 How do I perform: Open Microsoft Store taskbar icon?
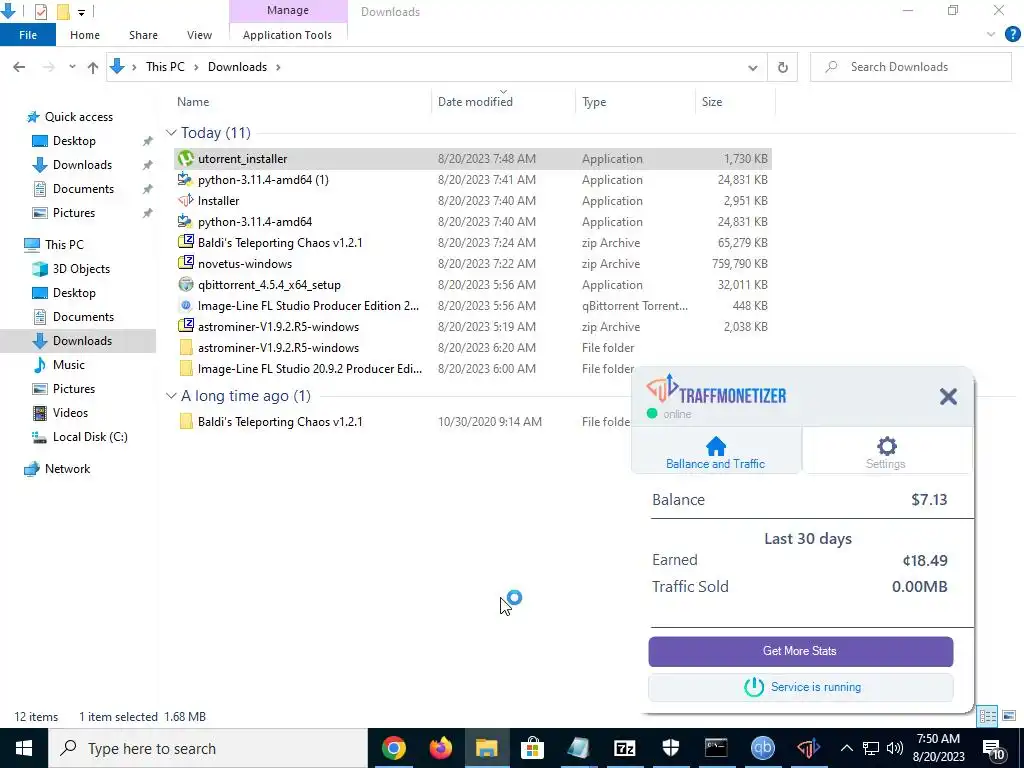533,748
